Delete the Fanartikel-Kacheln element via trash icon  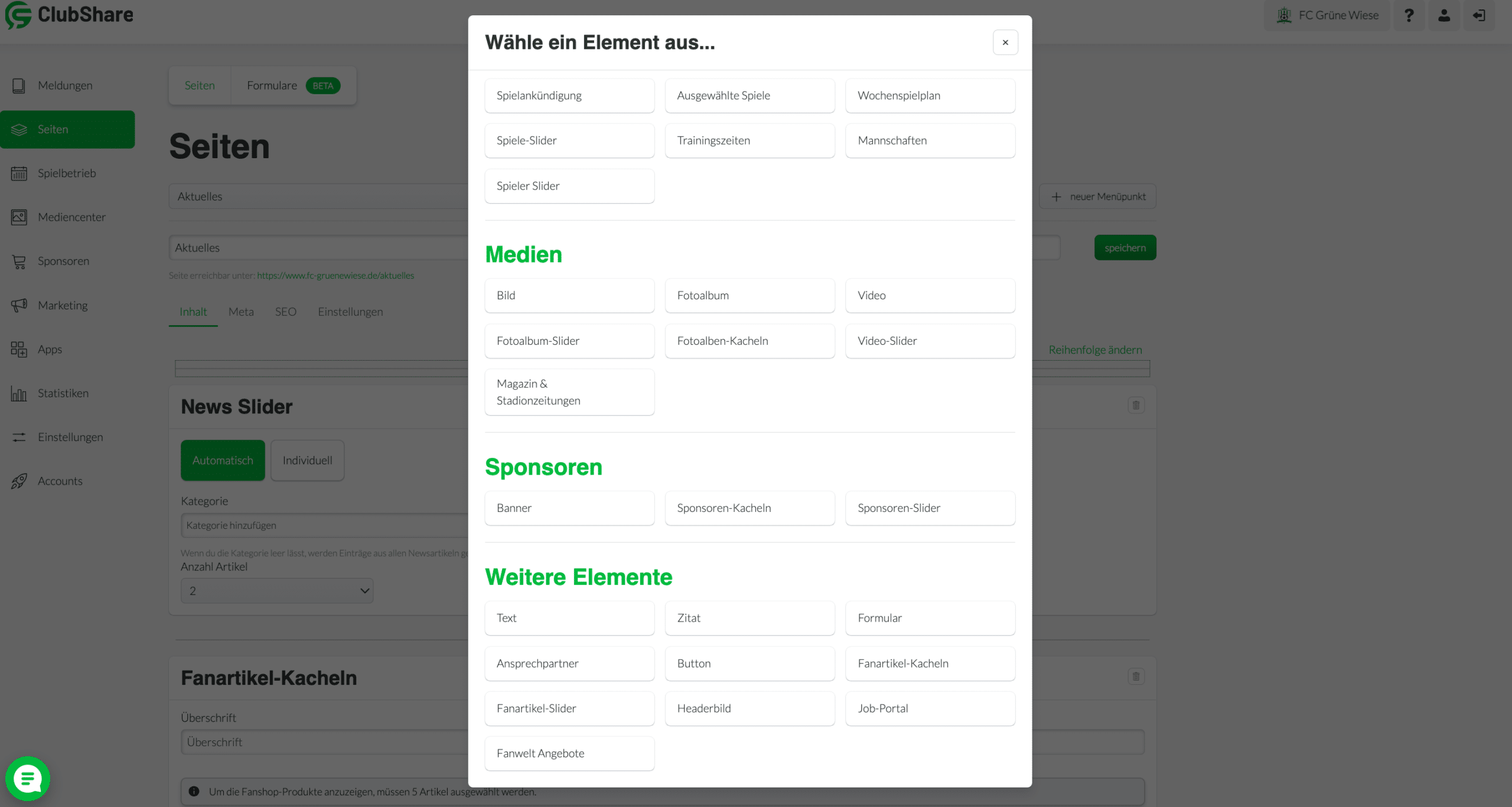tap(1136, 676)
